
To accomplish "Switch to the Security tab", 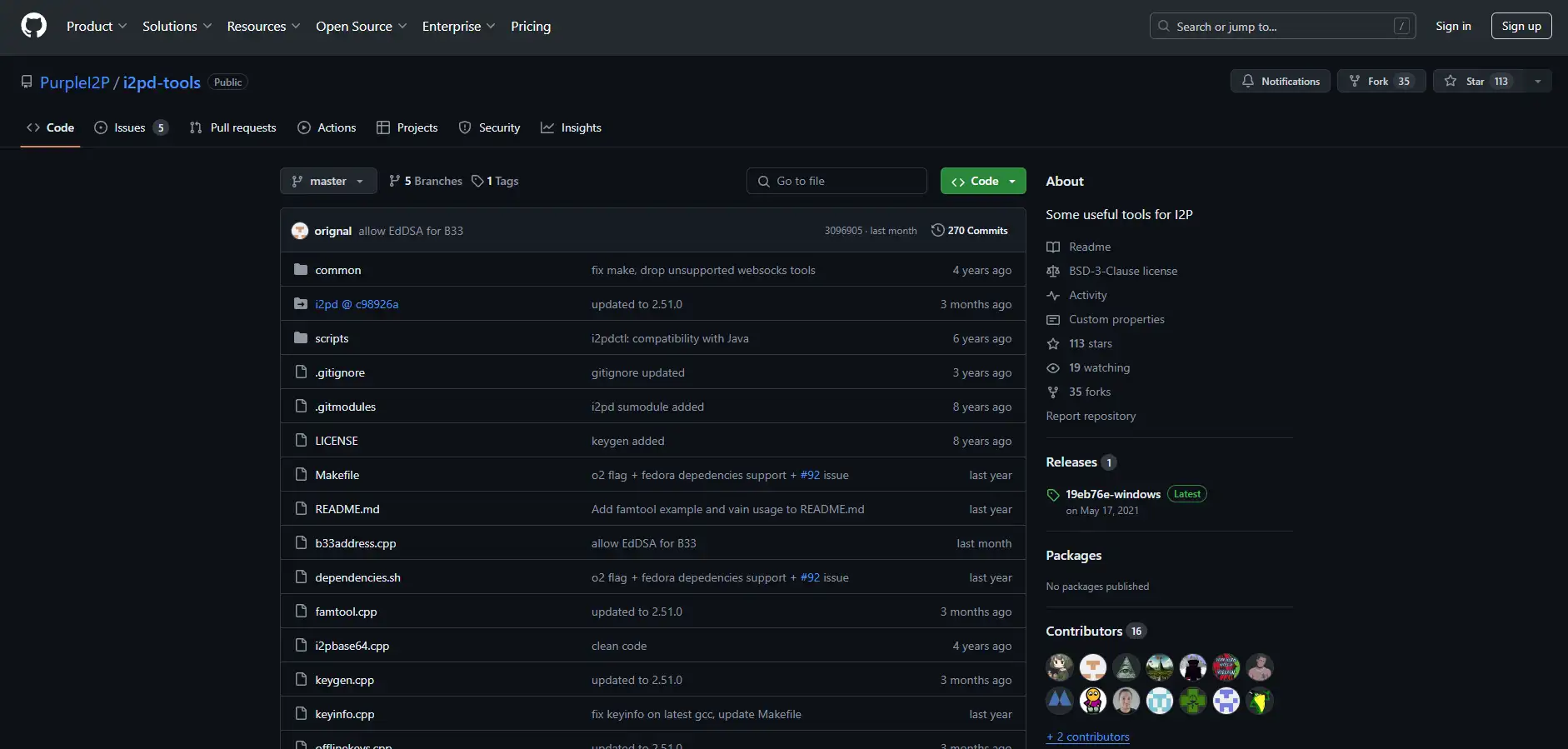I will [x=489, y=127].
